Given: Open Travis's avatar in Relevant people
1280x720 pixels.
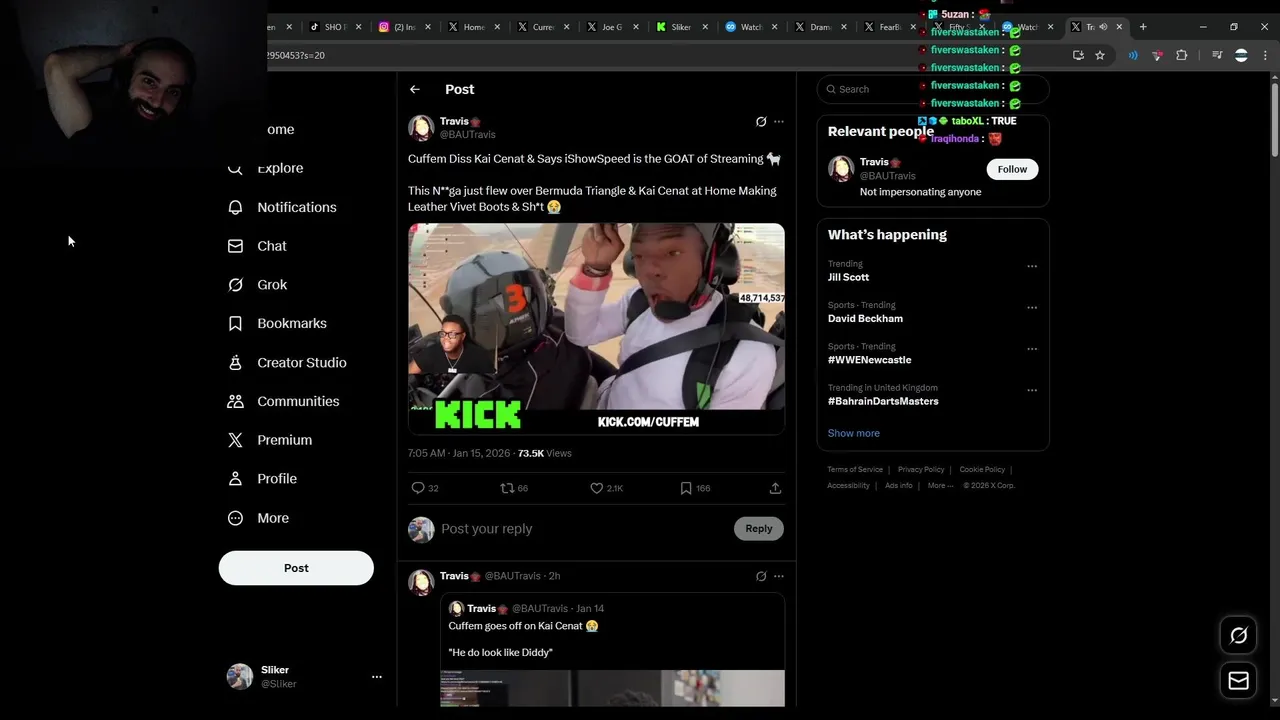Looking at the screenshot, I should coord(841,169).
